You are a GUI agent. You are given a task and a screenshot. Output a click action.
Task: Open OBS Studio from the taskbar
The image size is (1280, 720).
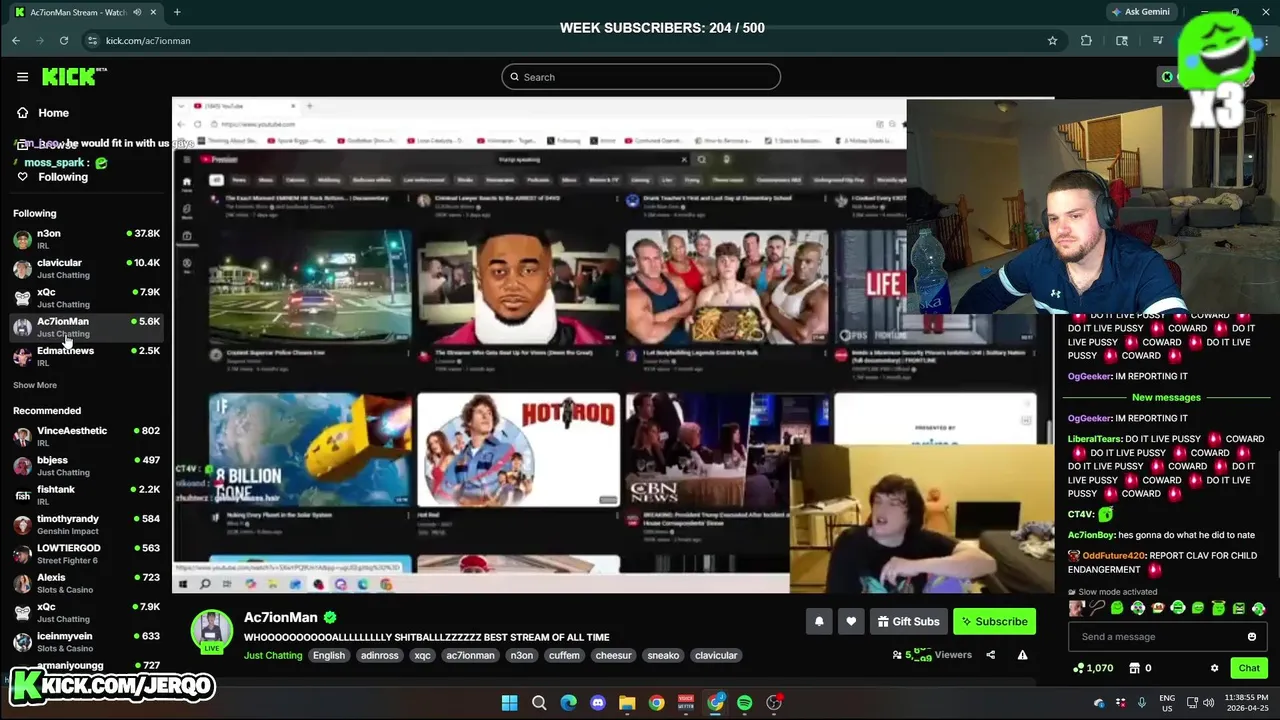(x=774, y=703)
